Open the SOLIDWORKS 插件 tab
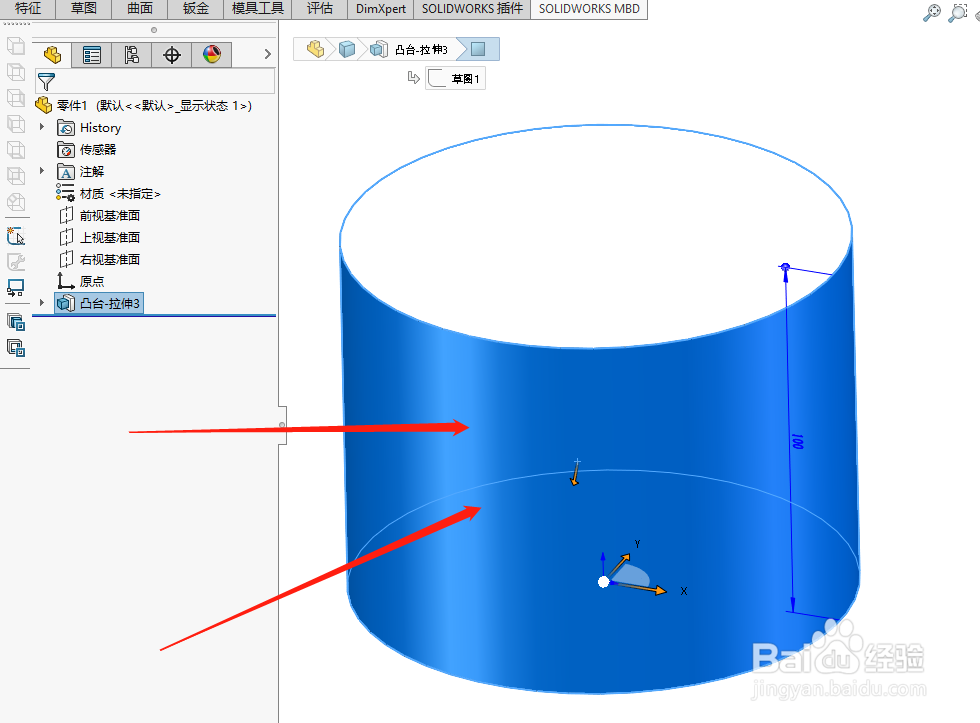 (x=472, y=9)
